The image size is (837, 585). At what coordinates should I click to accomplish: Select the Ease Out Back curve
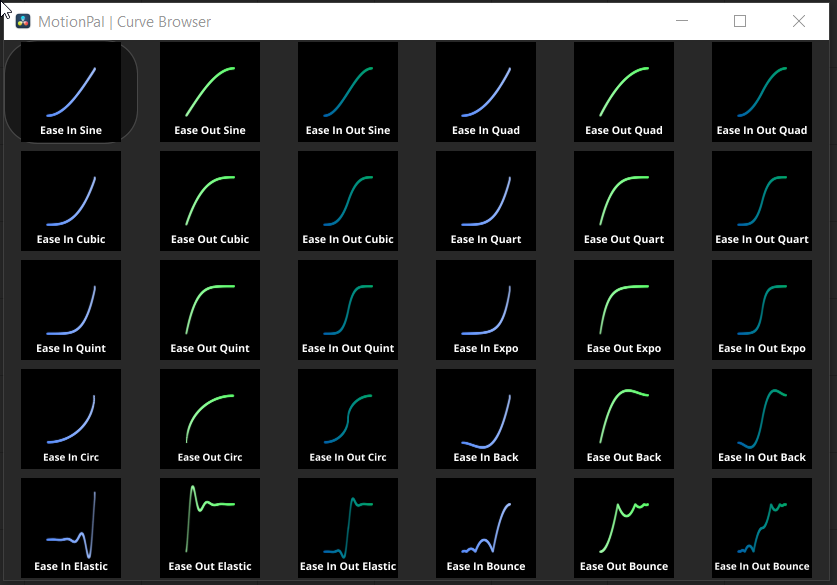coord(624,419)
